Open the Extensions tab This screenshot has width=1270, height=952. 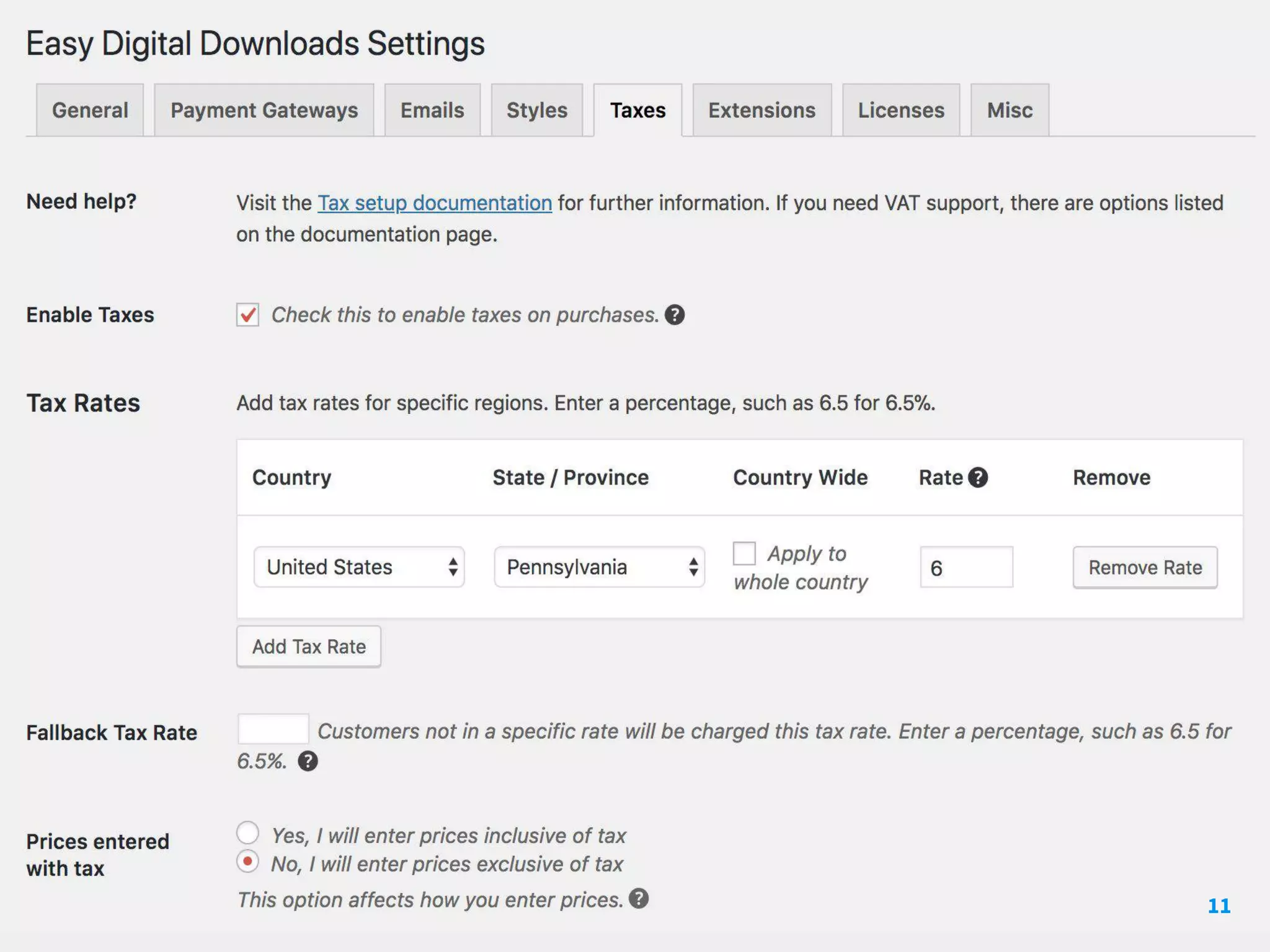coord(762,110)
